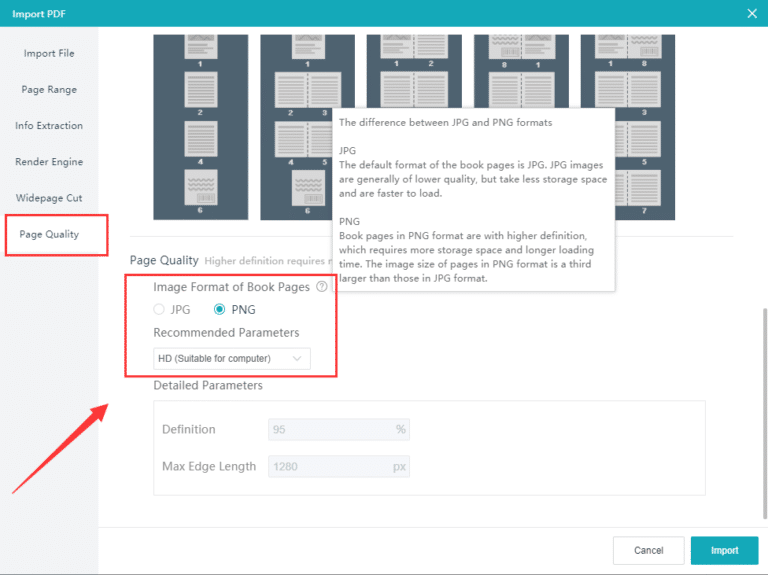
Task: Switch to the Page Range tab
Action: click(49, 89)
